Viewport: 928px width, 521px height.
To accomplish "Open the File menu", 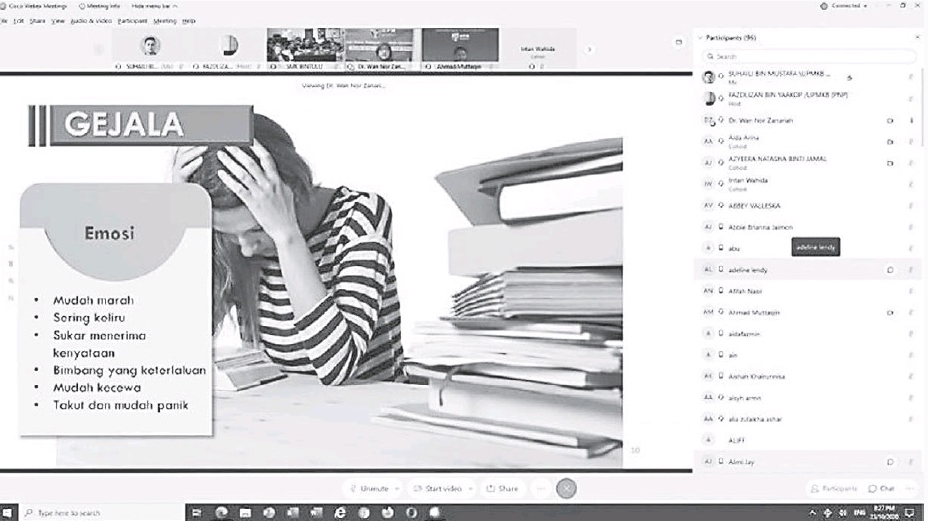I will coord(4,21).
